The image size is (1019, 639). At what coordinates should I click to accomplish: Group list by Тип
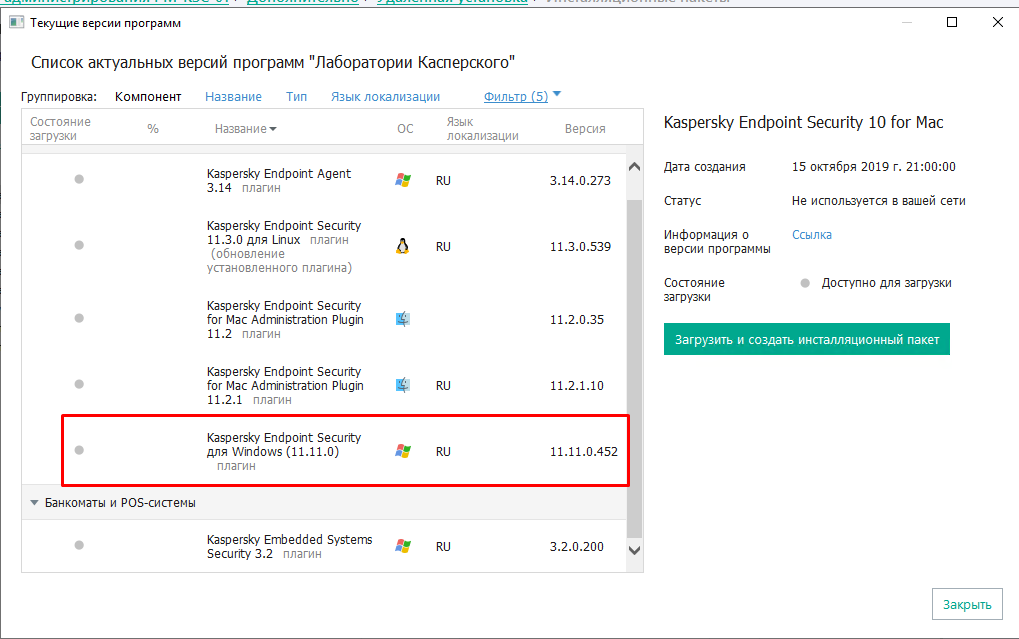coord(296,97)
